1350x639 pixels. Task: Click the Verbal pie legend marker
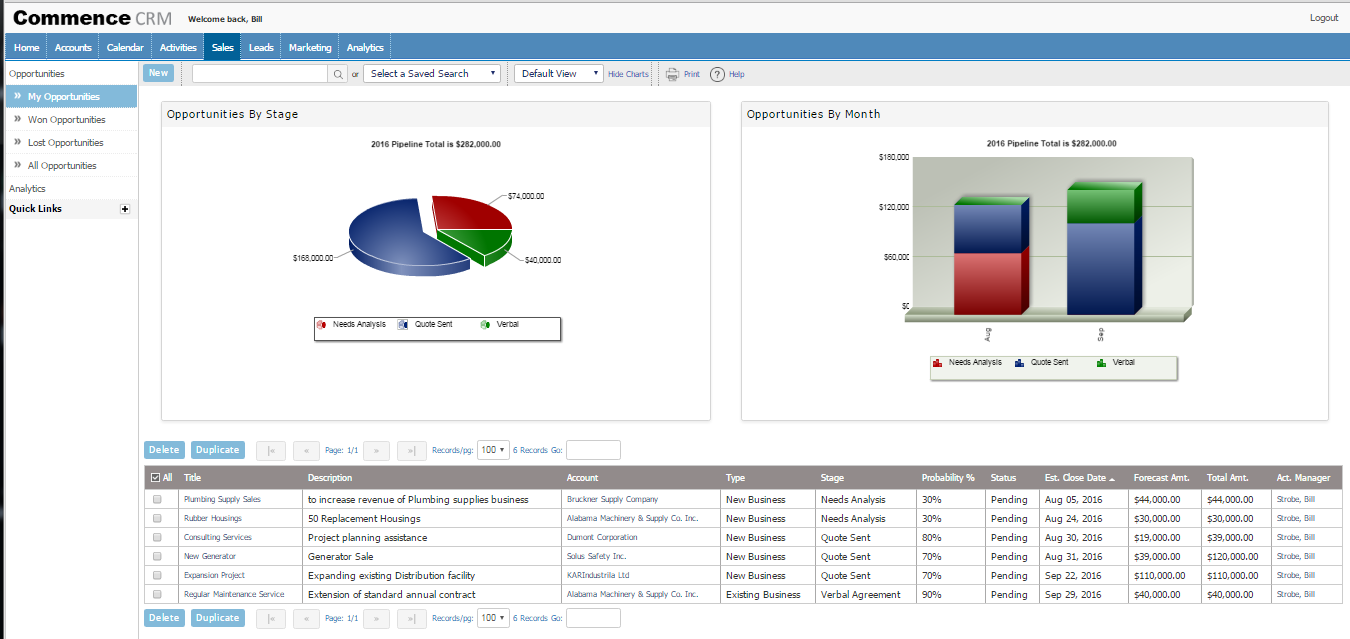(485, 325)
